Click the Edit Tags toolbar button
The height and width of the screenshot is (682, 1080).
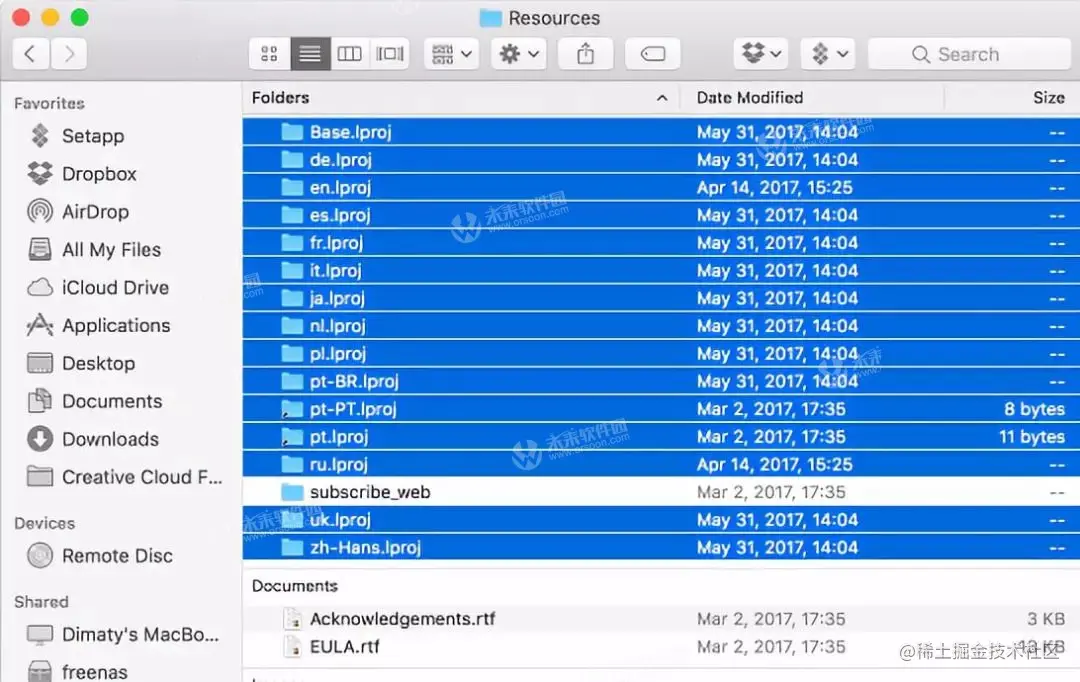click(652, 54)
